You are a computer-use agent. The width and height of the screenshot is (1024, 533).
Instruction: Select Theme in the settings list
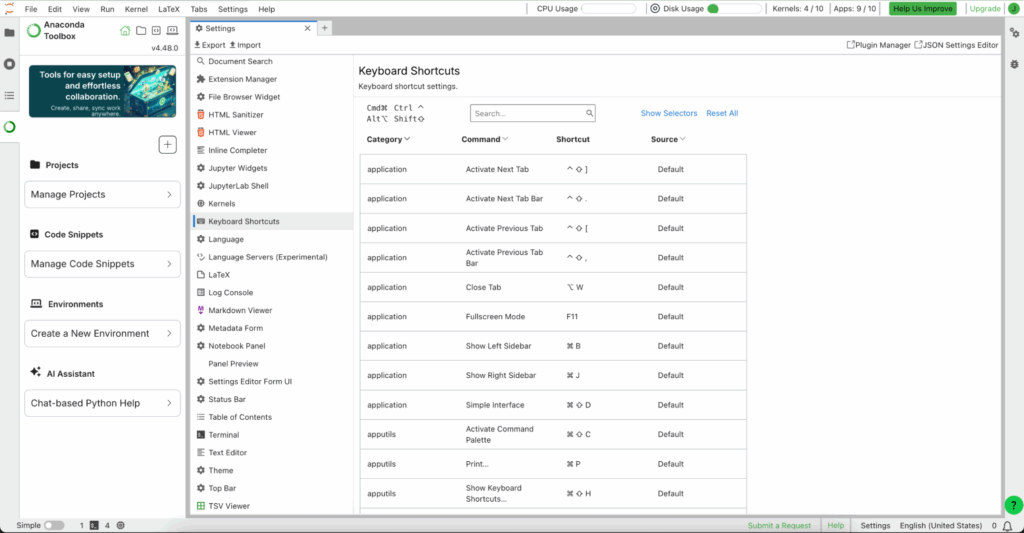click(221, 470)
